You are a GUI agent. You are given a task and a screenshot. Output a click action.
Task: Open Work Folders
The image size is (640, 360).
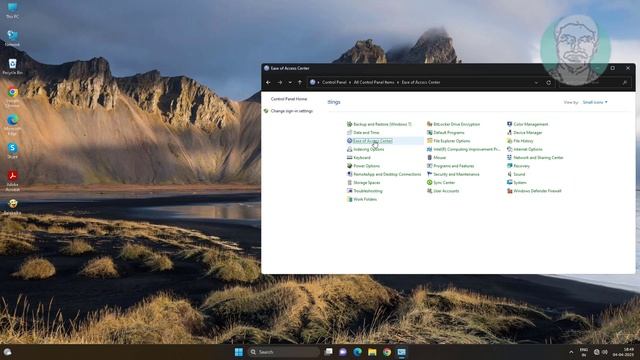tap(362, 200)
